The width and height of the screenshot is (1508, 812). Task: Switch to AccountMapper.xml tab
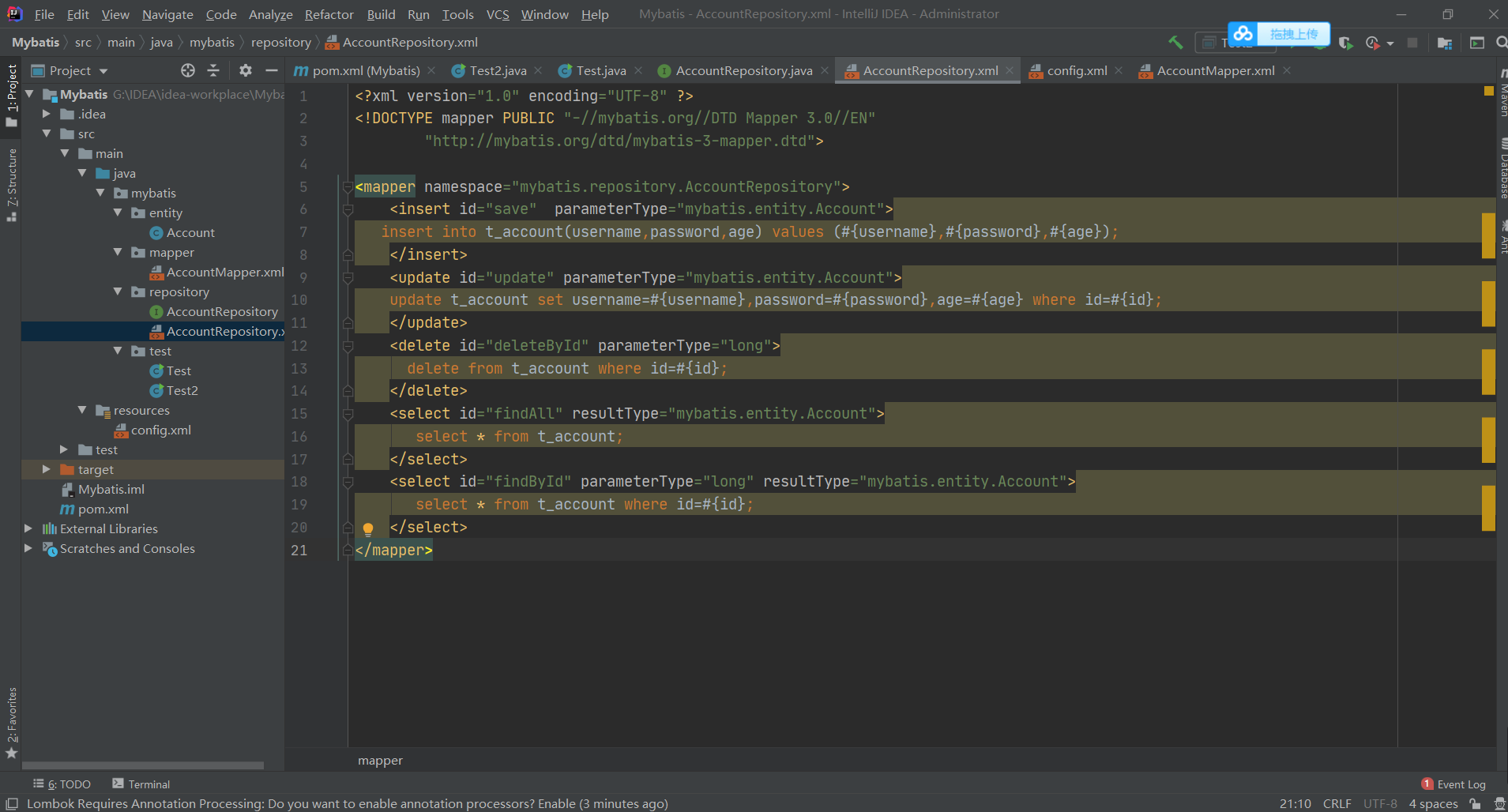pos(1215,70)
